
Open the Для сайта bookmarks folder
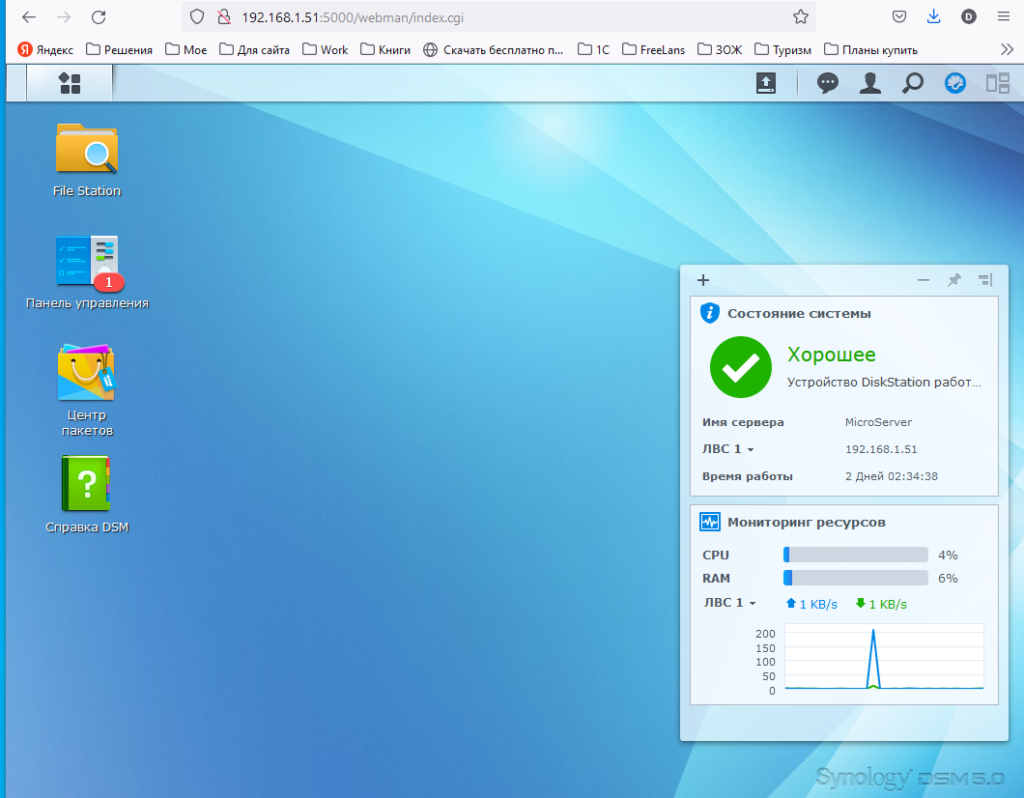click(x=255, y=50)
